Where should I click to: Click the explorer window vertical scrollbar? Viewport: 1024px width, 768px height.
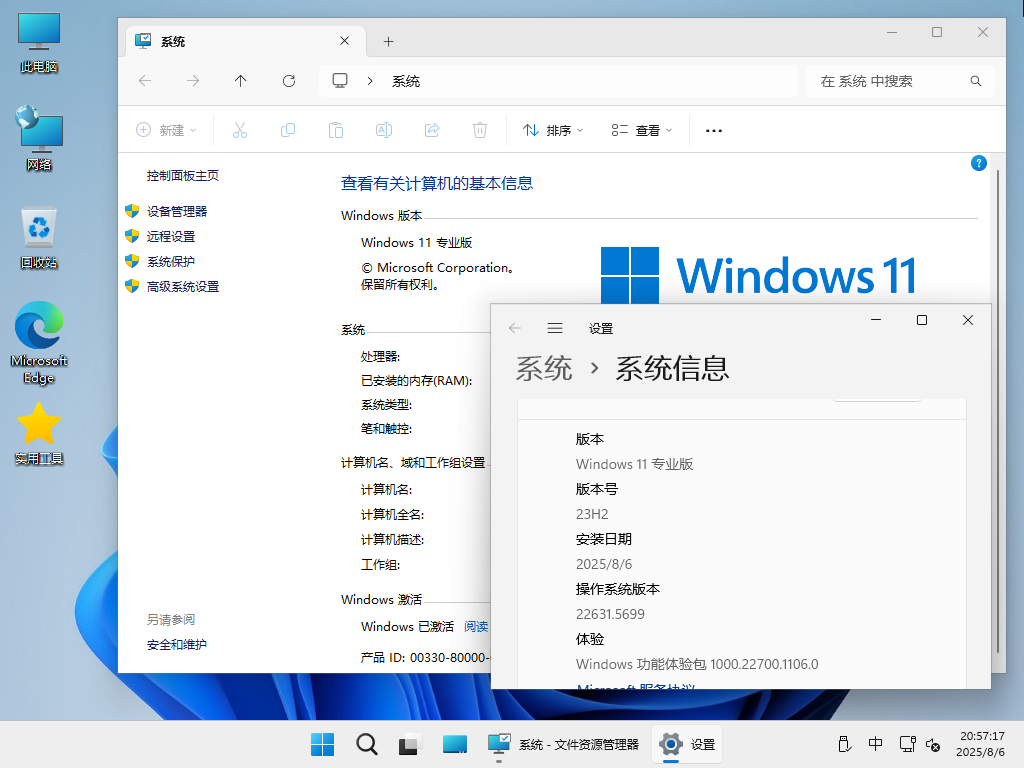tap(998, 411)
